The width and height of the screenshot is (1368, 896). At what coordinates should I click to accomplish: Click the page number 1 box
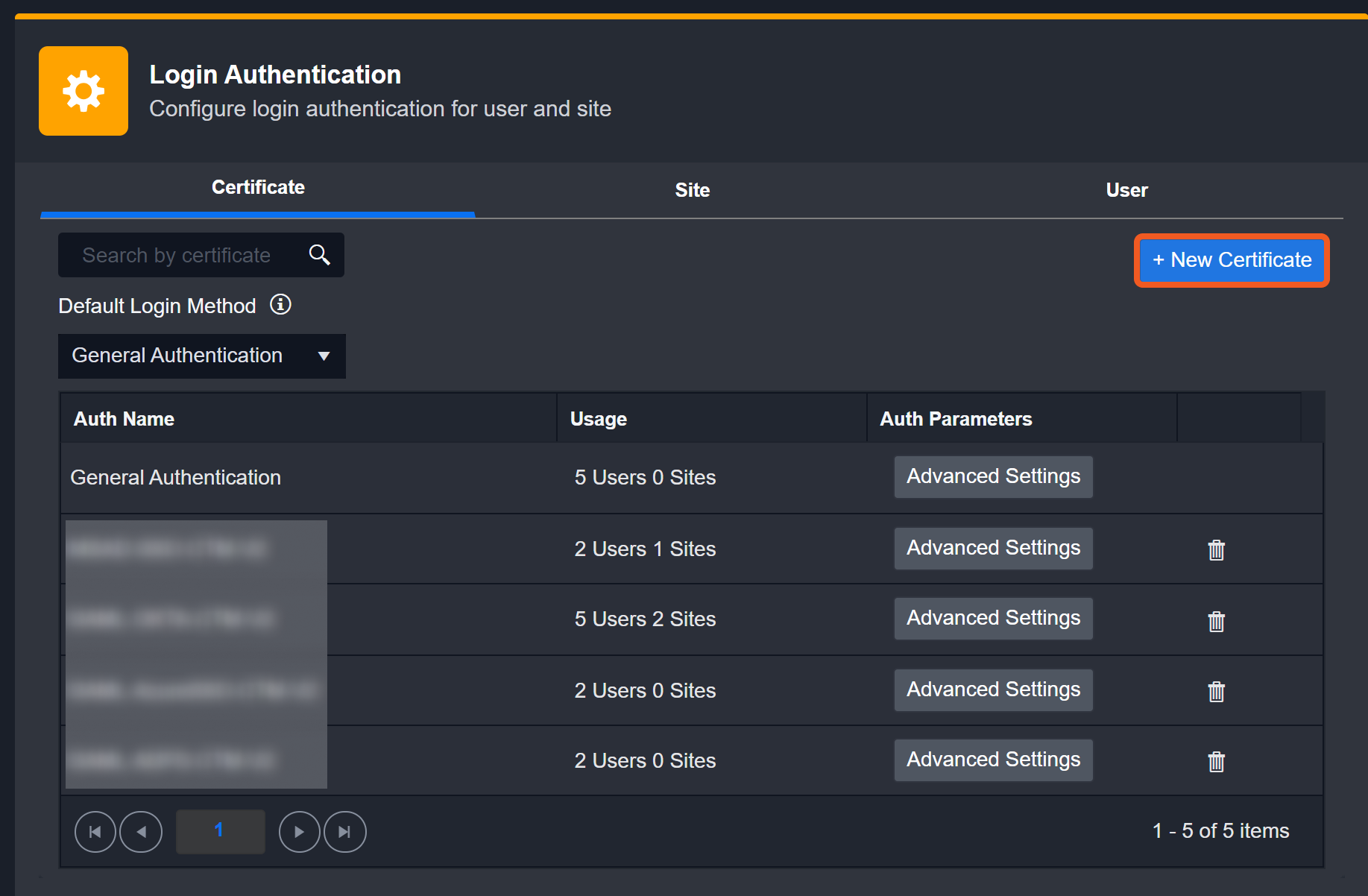[220, 831]
